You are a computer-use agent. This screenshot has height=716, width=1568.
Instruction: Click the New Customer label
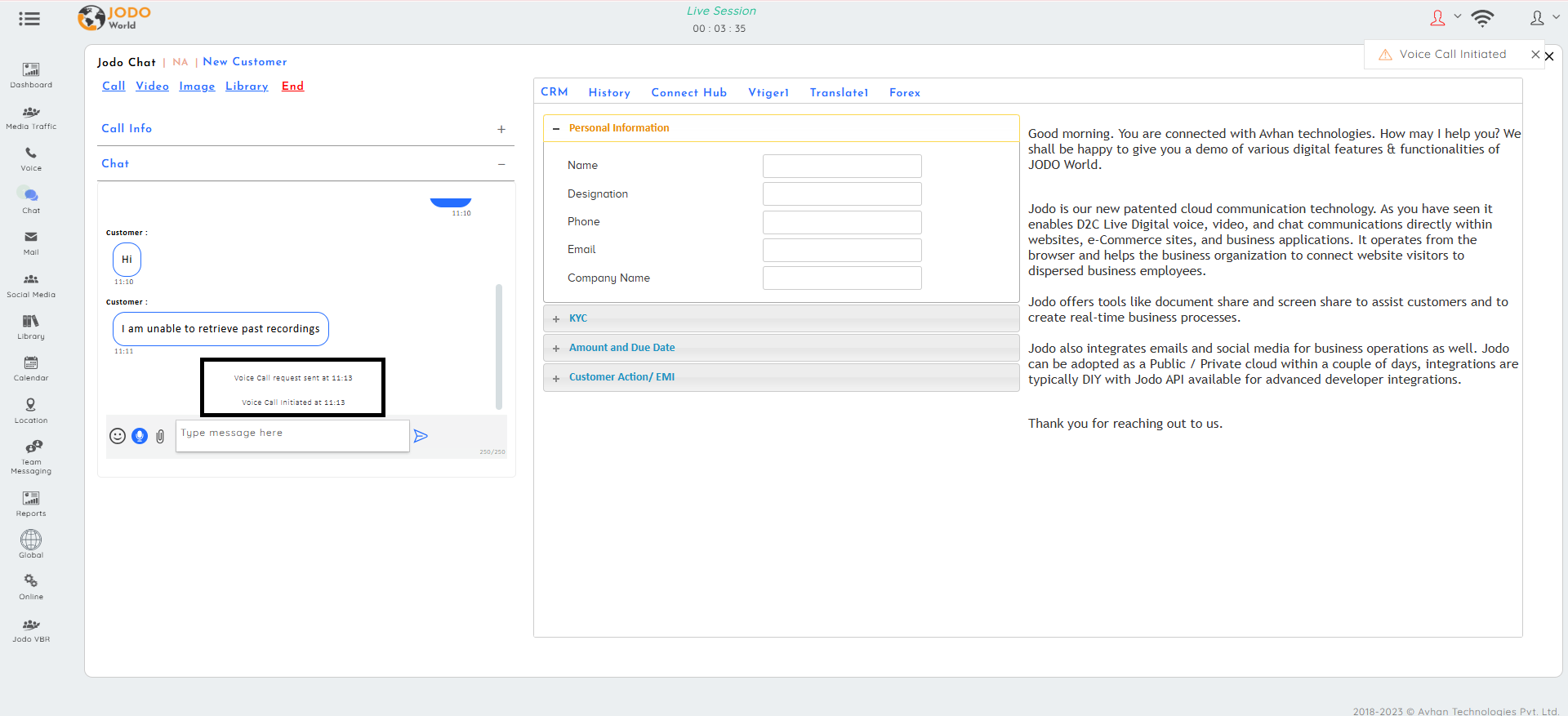pyautogui.click(x=245, y=62)
